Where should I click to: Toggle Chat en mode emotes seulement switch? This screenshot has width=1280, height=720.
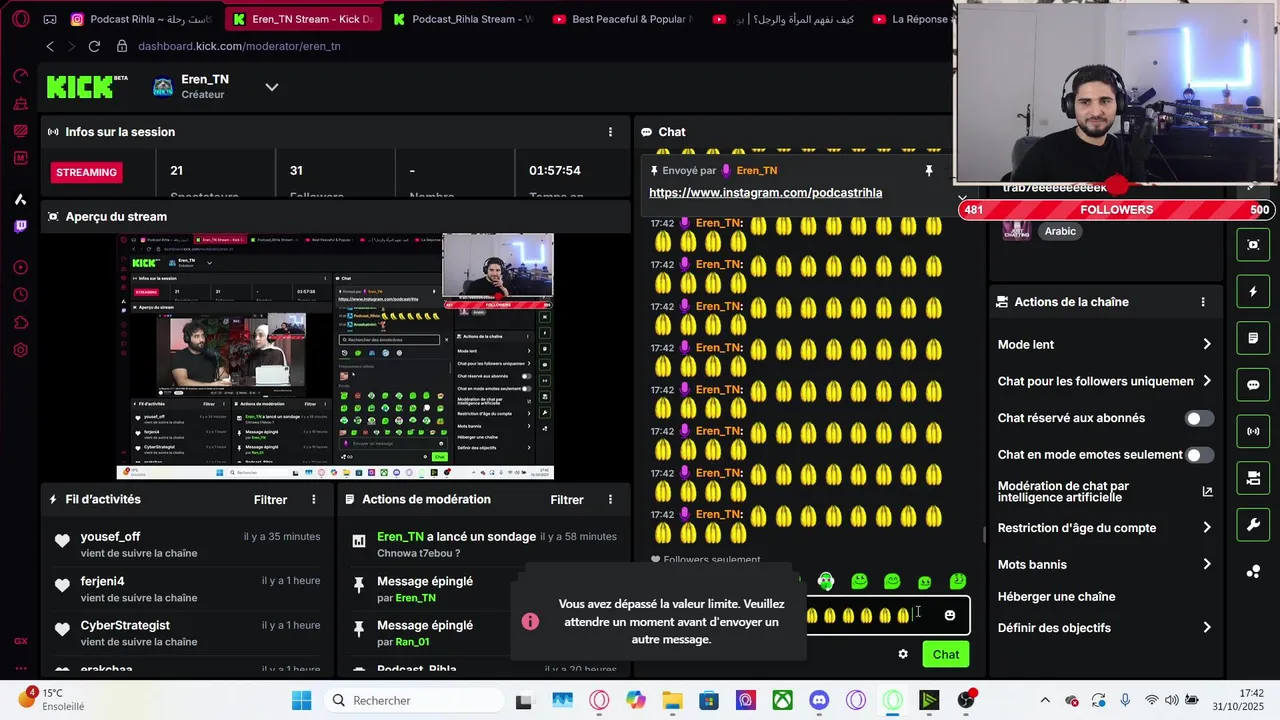pos(1199,455)
